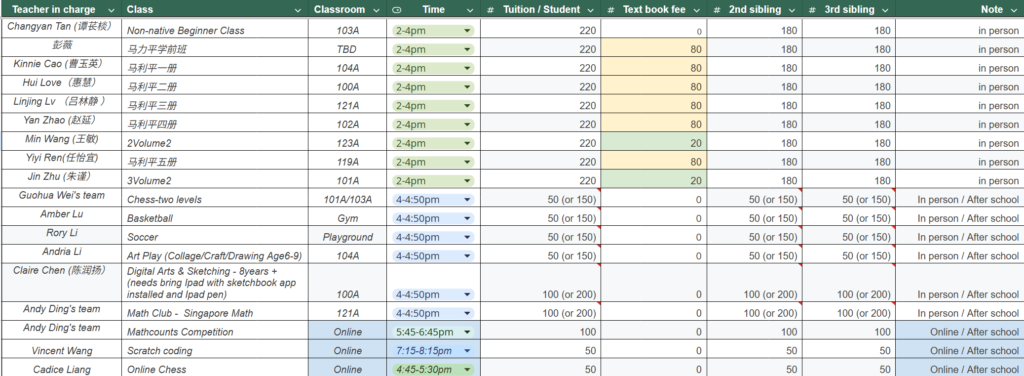Open the 4-4:50pm time chip for Chess-two levels
The image size is (1024, 376).
point(433,200)
